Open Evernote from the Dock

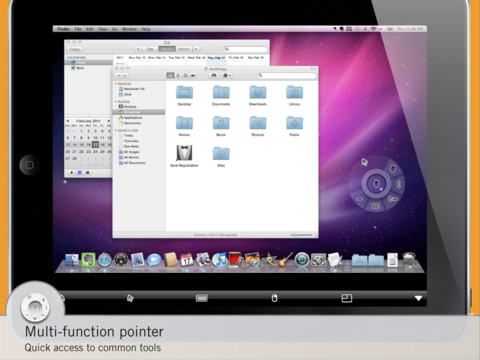(x=88, y=259)
